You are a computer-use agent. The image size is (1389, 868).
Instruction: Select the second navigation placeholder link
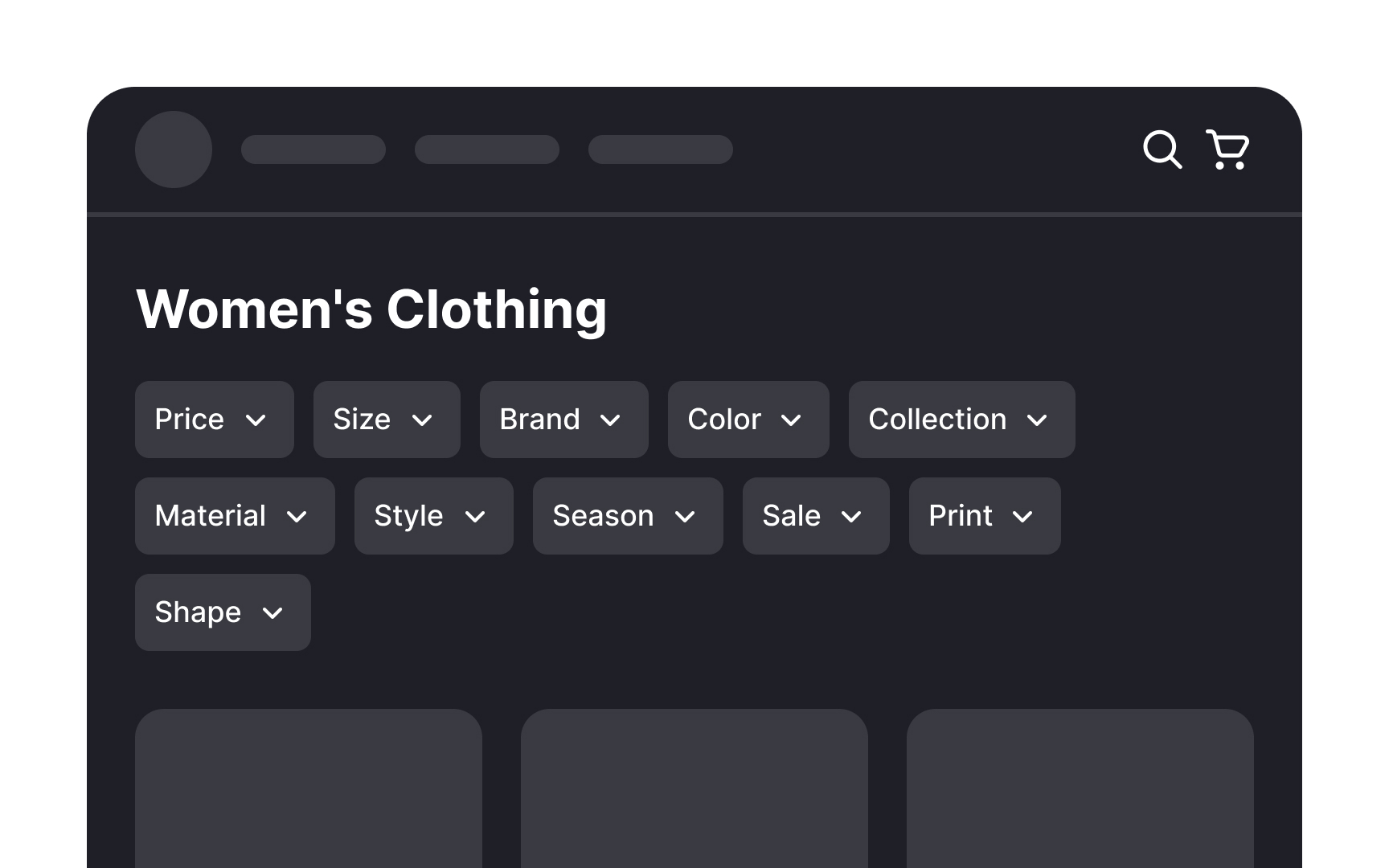[x=487, y=149]
